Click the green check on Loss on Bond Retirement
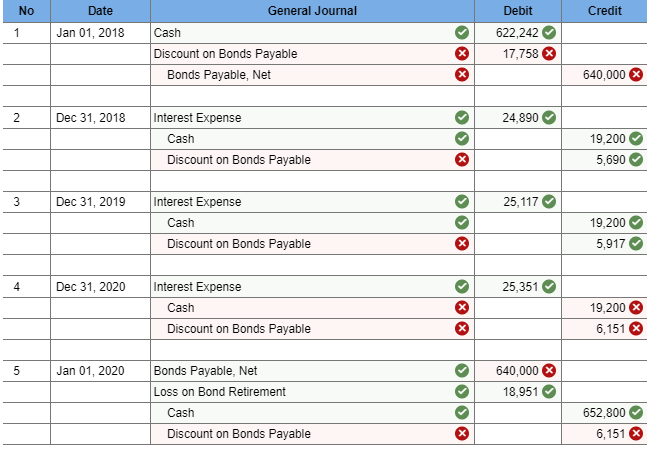 click(x=462, y=392)
